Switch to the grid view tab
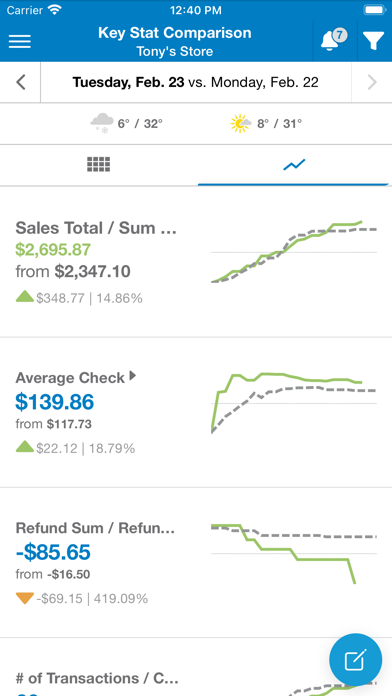 point(98,165)
